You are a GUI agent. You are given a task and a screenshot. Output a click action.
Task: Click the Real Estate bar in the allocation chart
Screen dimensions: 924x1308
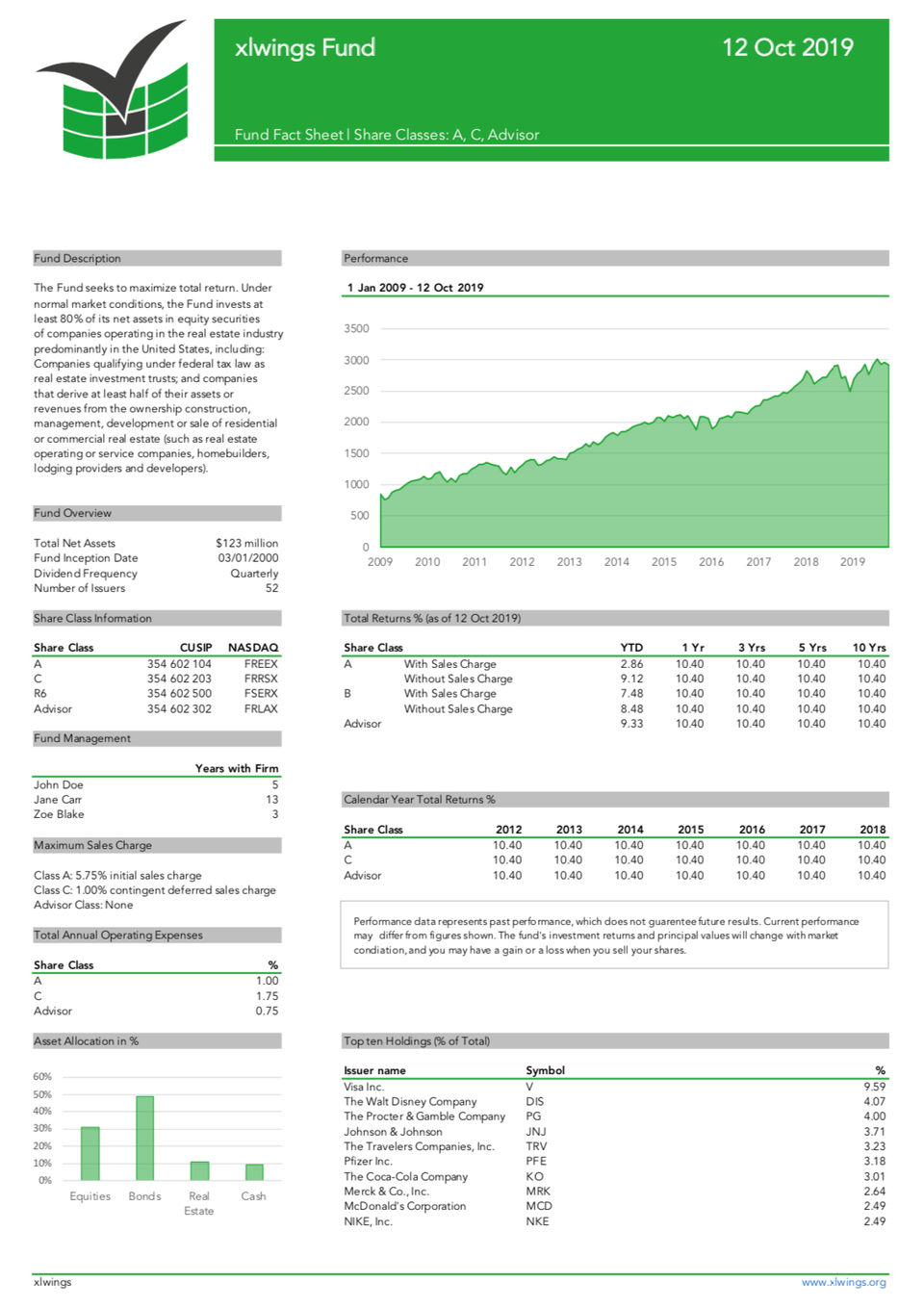coord(199,1170)
